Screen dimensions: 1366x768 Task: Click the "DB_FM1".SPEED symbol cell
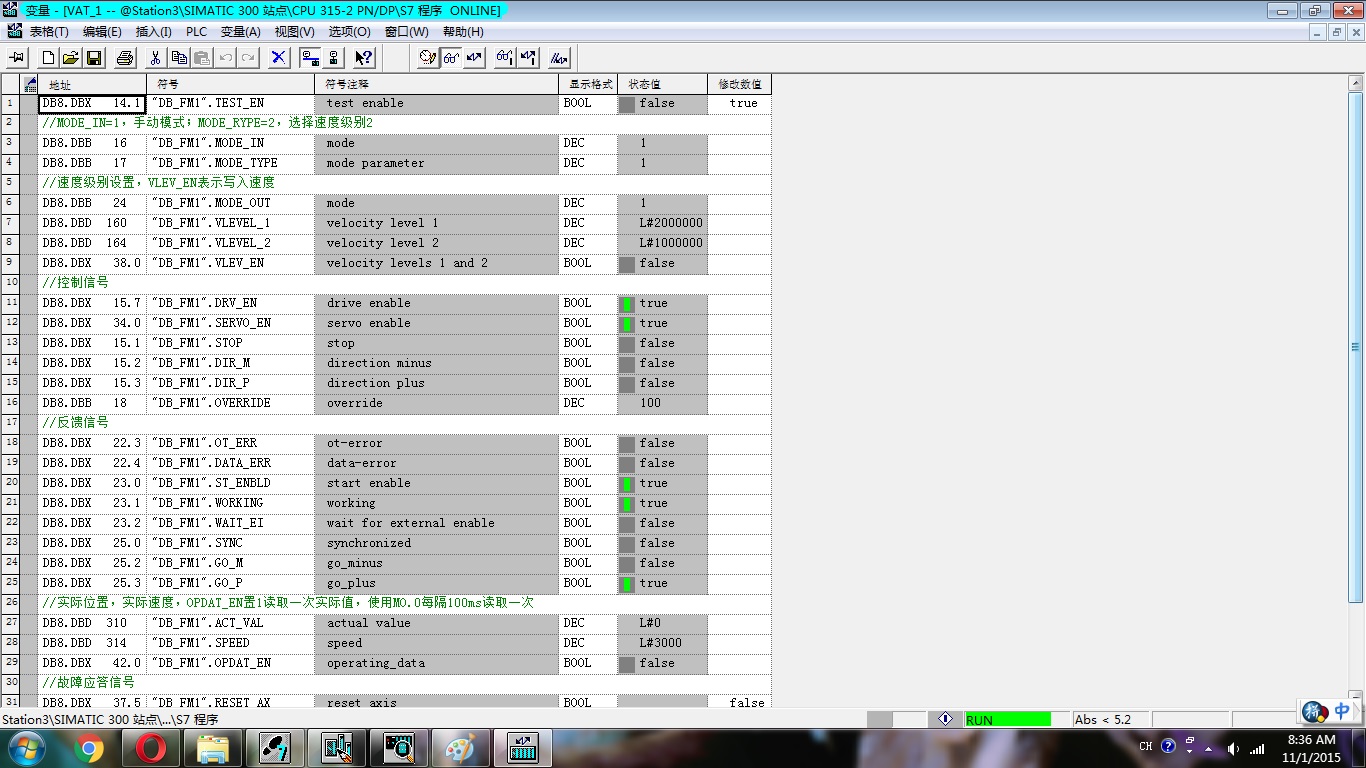[230, 643]
